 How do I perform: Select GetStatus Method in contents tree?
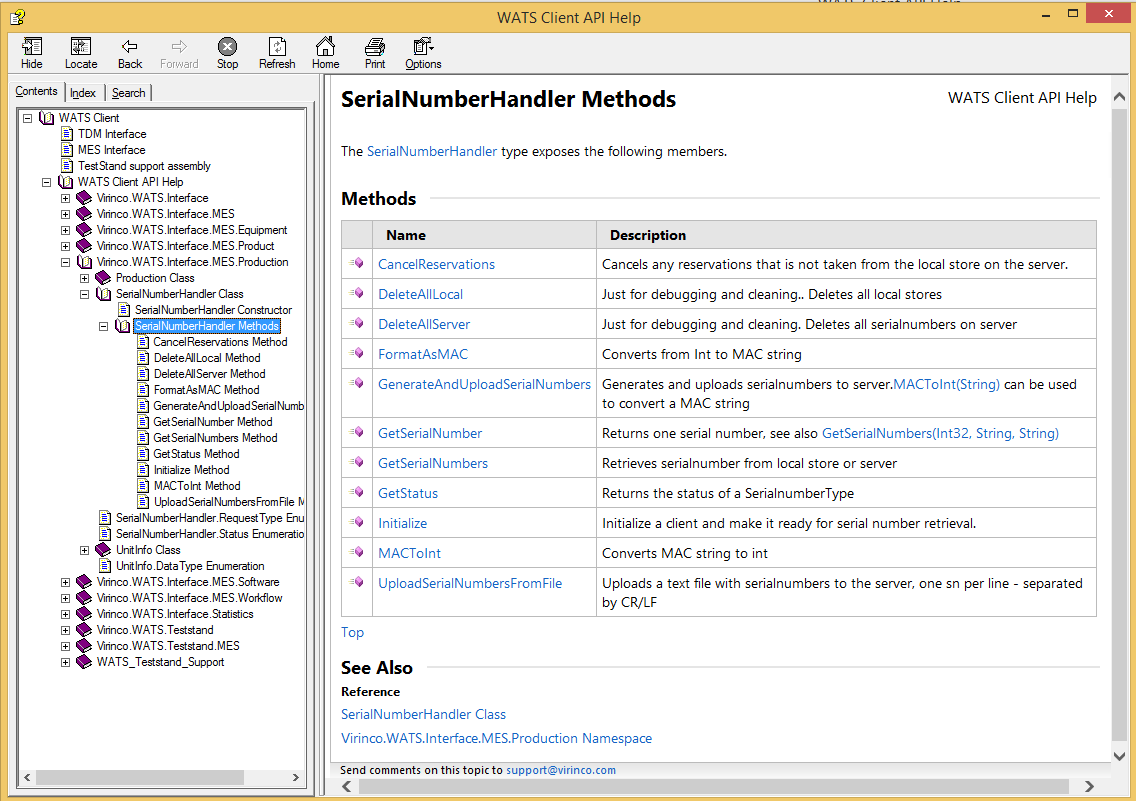coord(196,454)
